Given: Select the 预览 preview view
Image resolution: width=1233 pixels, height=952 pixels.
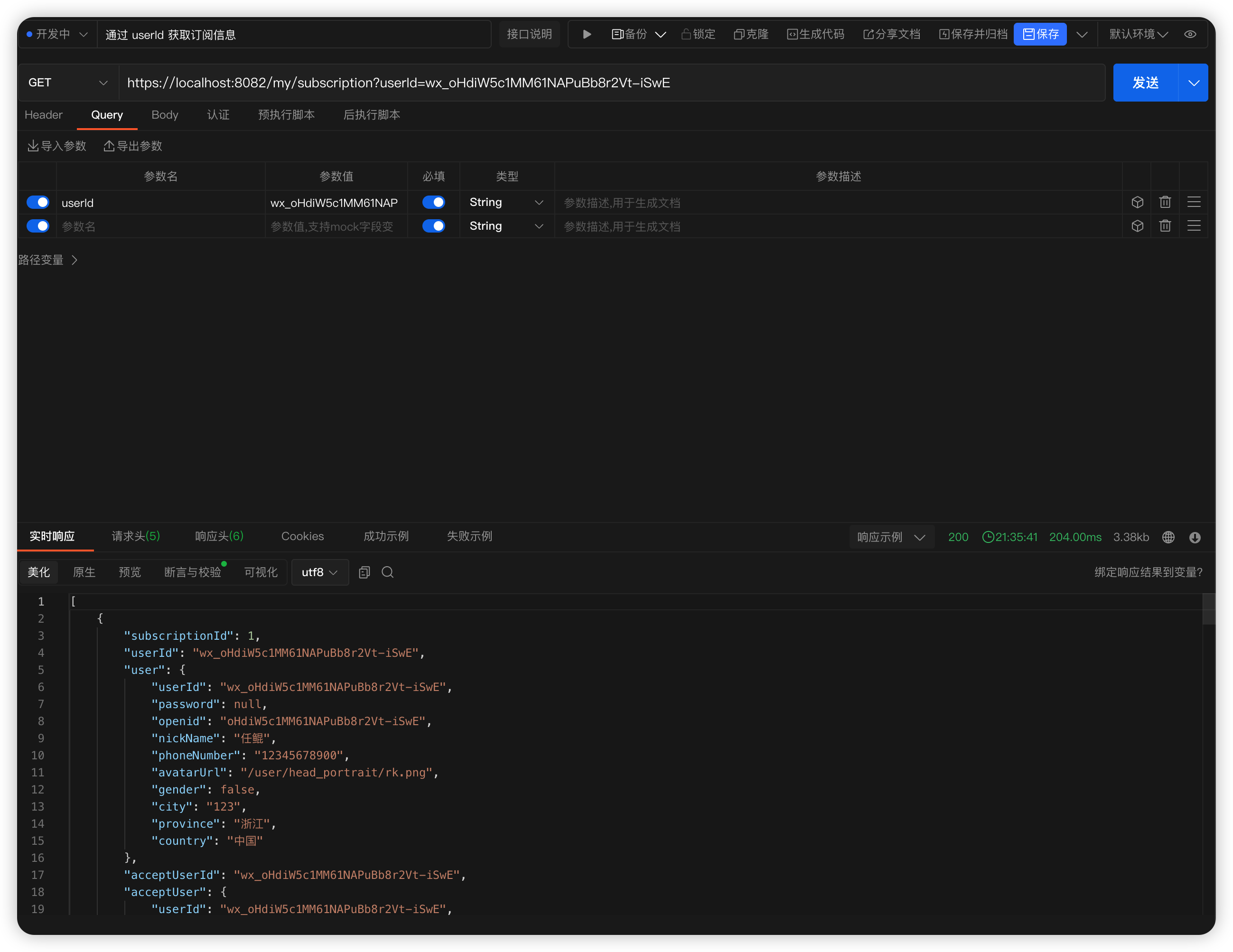Looking at the screenshot, I should 130,572.
